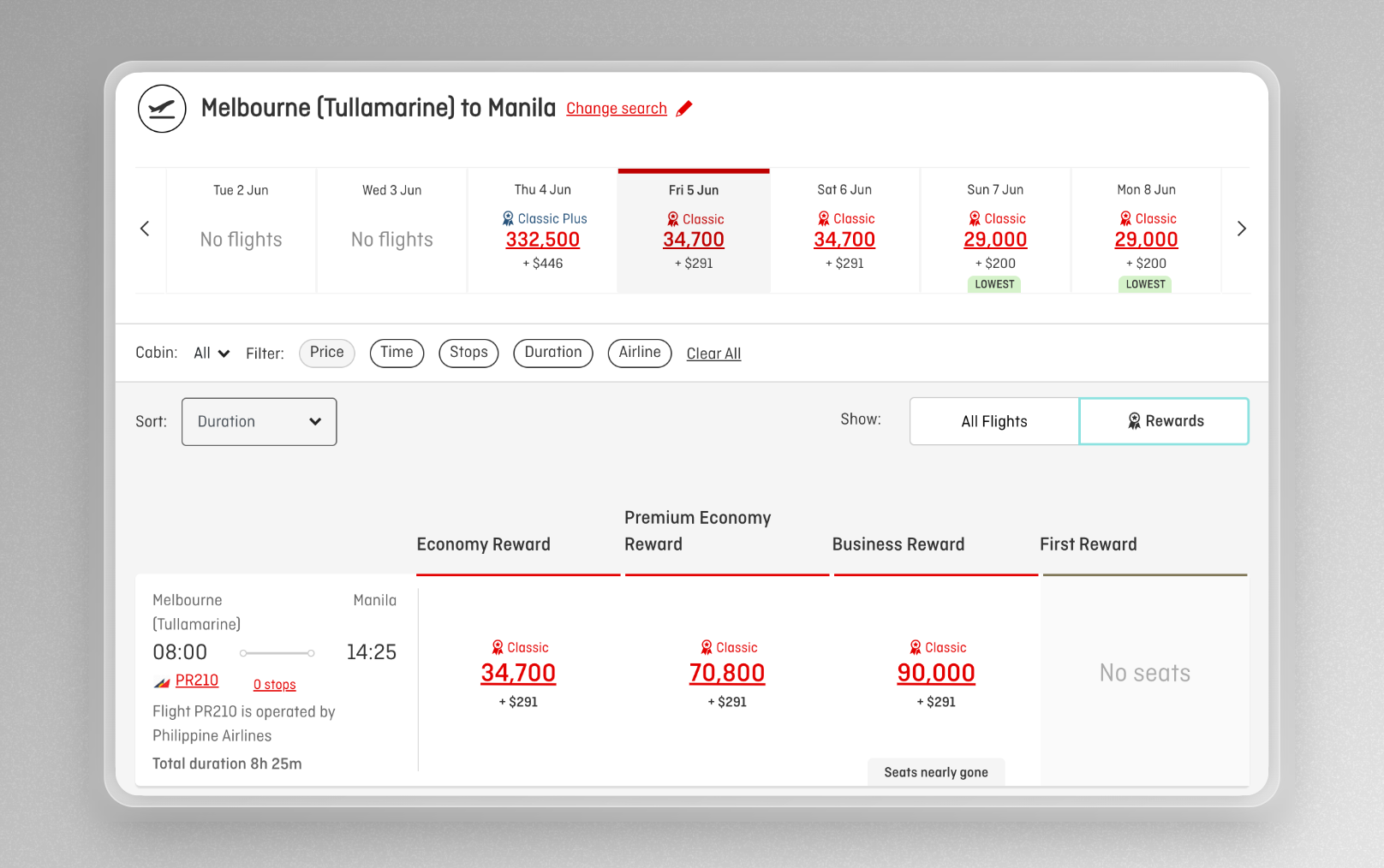The image size is (1384, 868).
Task: Select Sun 7 Jun date tab
Action: [x=995, y=230]
